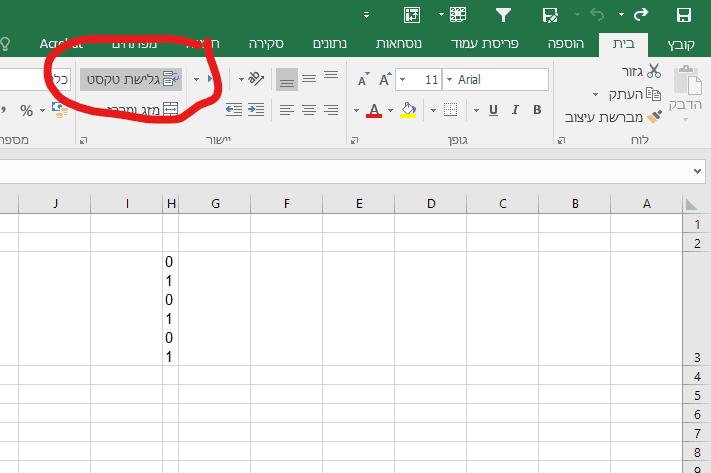Toggle Bold (B) formatting
The image size is (711, 473).
tap(537, 110)
